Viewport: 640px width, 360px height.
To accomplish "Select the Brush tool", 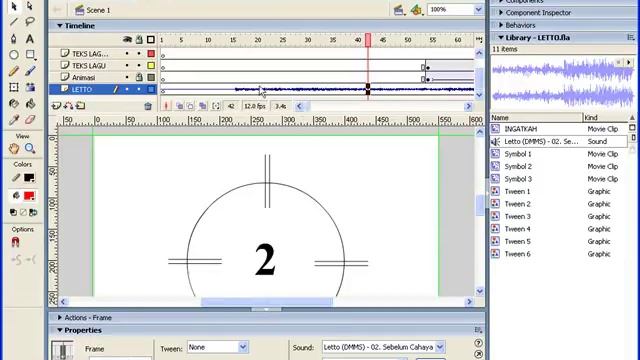I will (x=30, y=71).
